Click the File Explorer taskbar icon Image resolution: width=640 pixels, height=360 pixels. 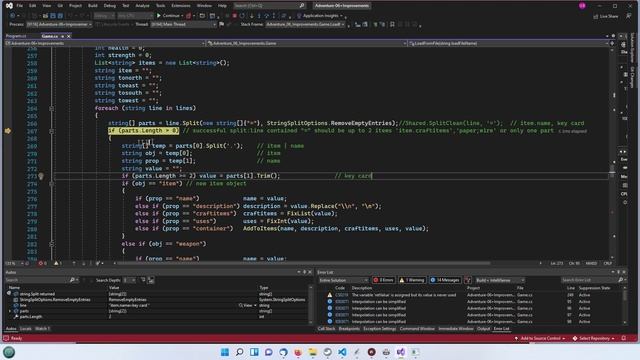point(313,352)
